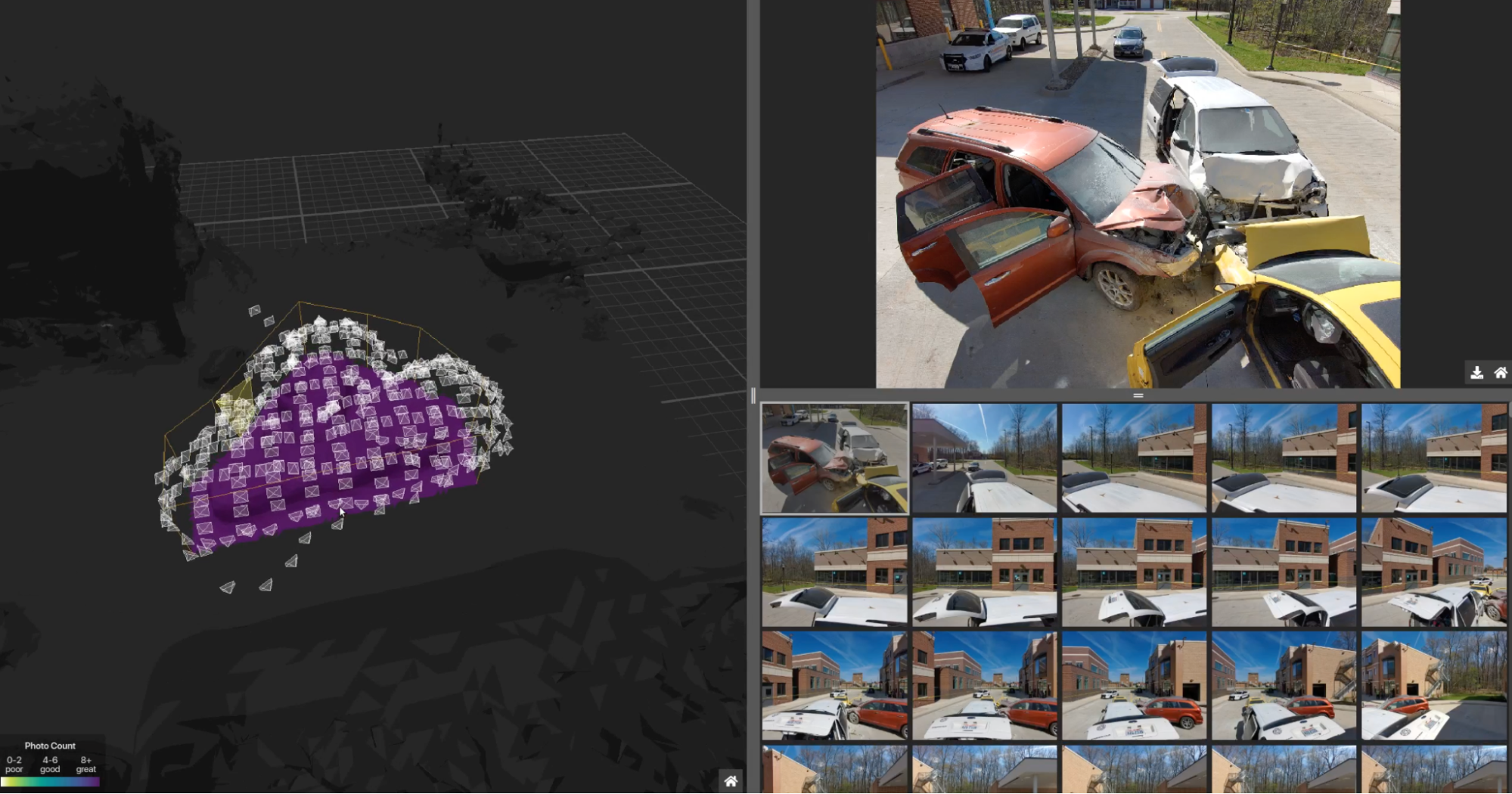The image size is (1512, 794).
Task: Reset the 3D viewport using the home icon
Action: (x=731, y=780)
